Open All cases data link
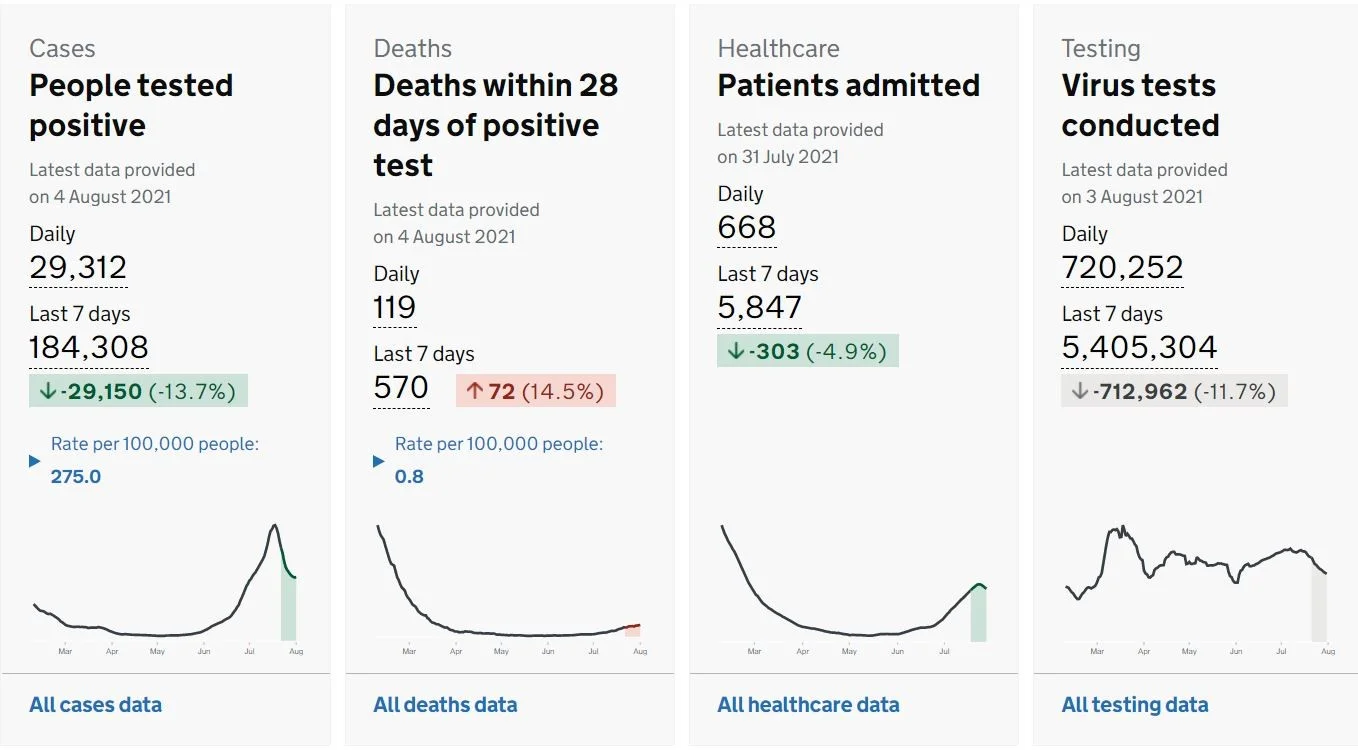Image resolution: width=1358 pixels, height=750 pixels. click(96, 705)
